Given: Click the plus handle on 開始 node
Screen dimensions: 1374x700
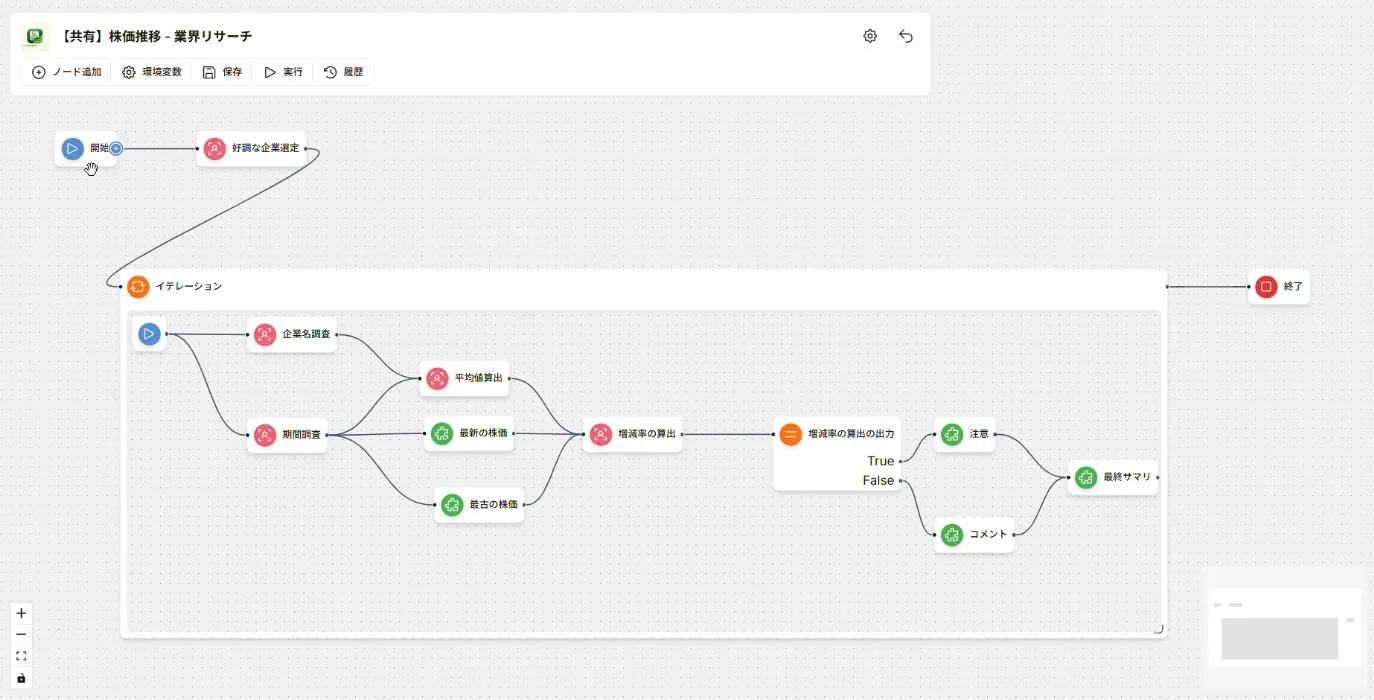Looking at the screenshot, I should pyautogui.click(x=116, y=148).
